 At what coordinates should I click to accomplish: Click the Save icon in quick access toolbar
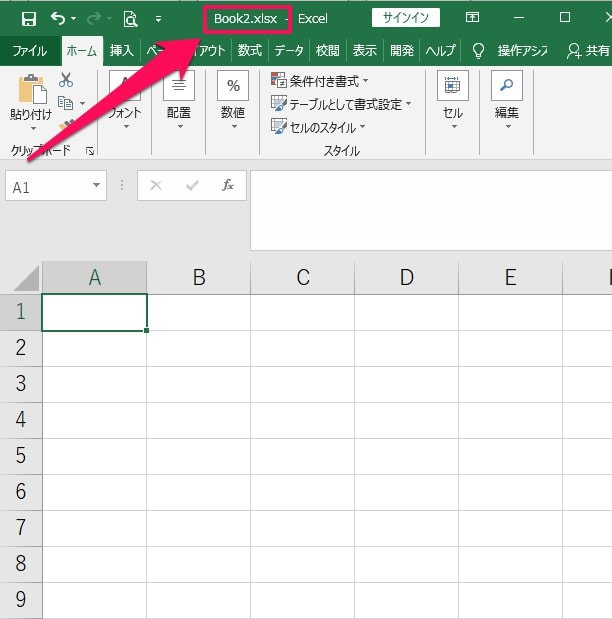click(x=28, y=19)
